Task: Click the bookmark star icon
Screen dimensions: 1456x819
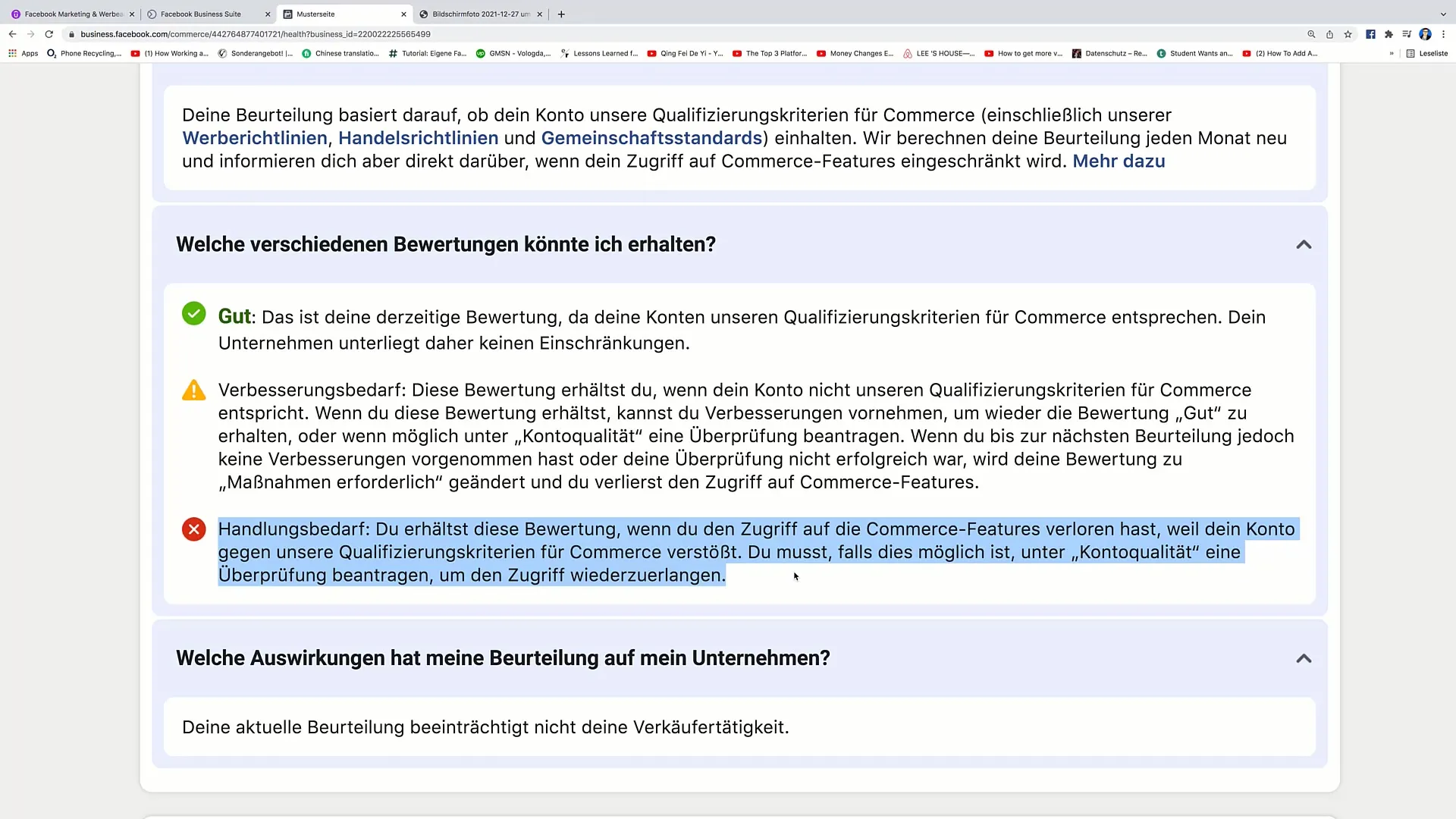Action: 1348,34
